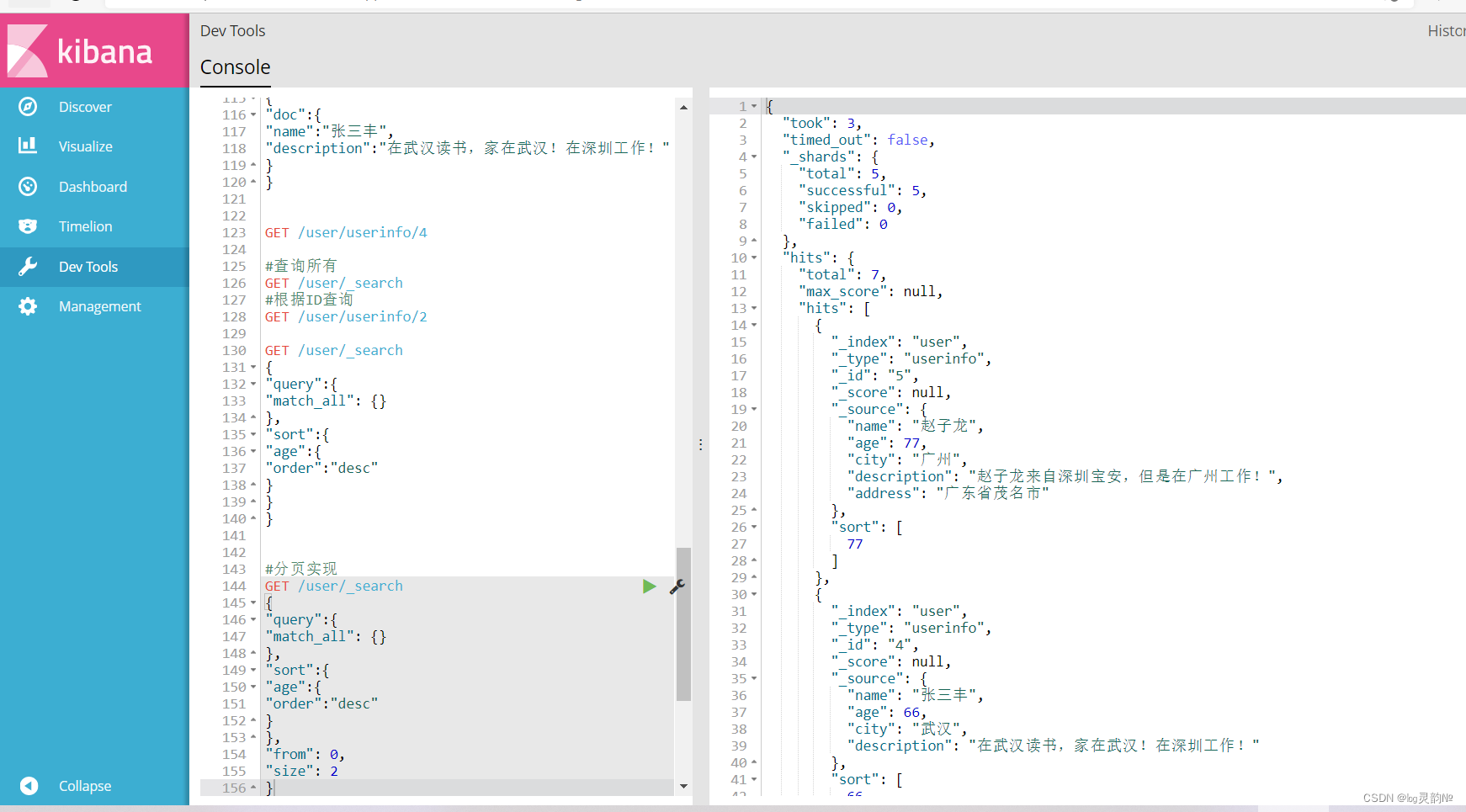
Task: Fold editor line 146 query block
Action: point(253,619)
